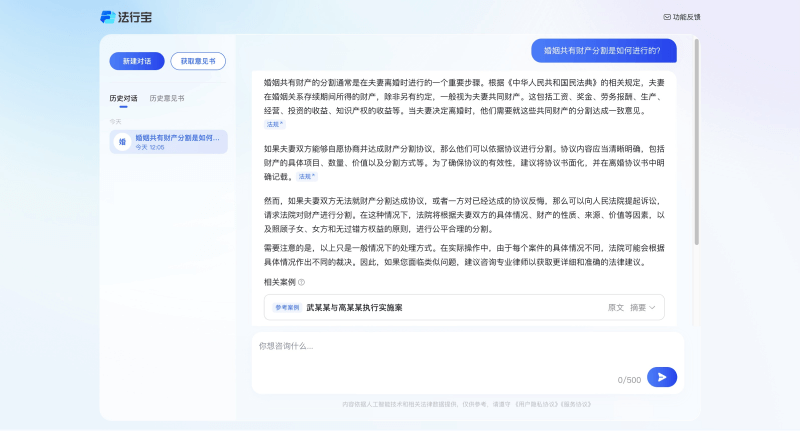800x431 pixels.
Task: Click the 参考案例 tag badge
Action: pyautogui.click(x=287, y=308)
